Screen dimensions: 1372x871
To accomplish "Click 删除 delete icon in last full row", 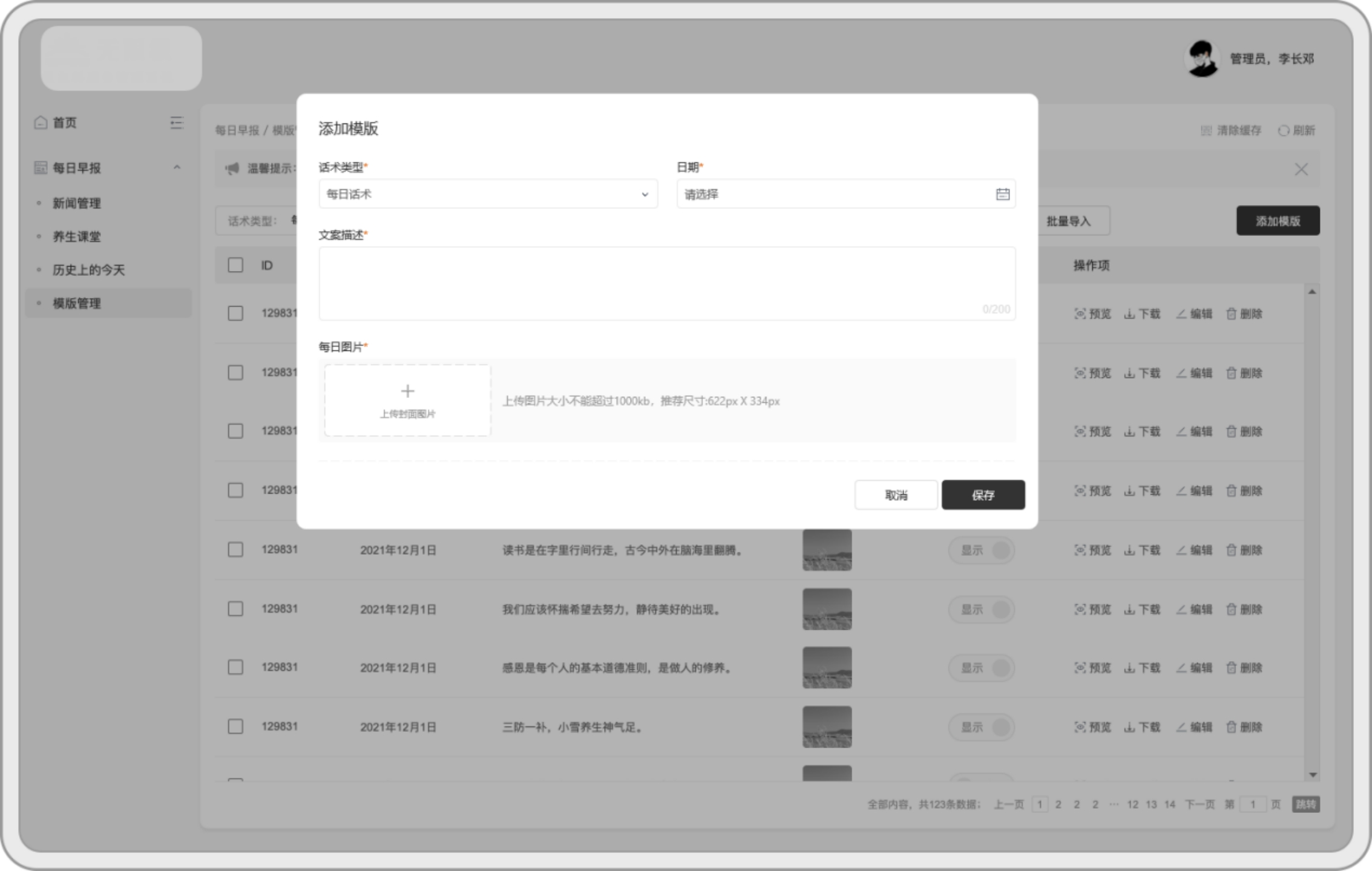I will (1231, 727).
